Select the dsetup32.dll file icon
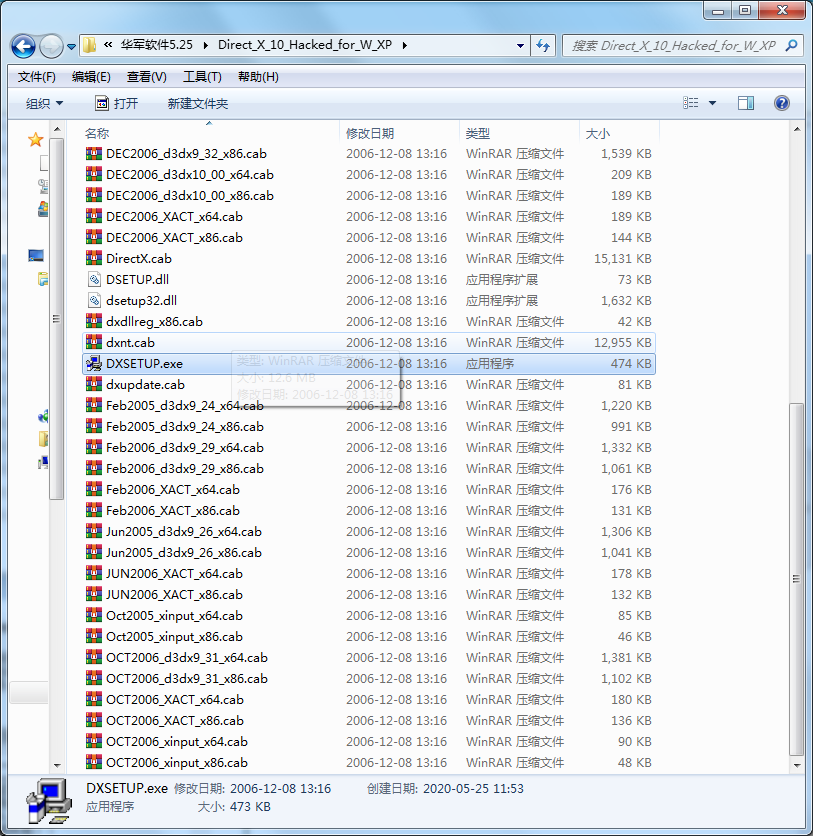 click(x=95, y=300)
